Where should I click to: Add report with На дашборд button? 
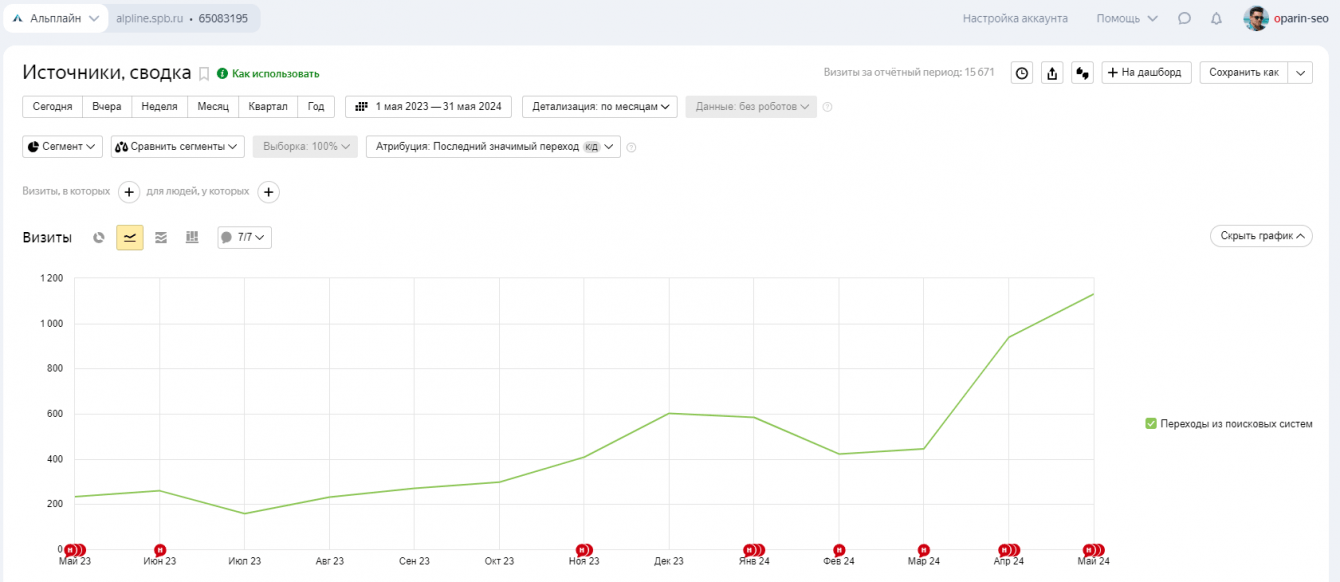pyautogui.click(x=1146, y=72)
